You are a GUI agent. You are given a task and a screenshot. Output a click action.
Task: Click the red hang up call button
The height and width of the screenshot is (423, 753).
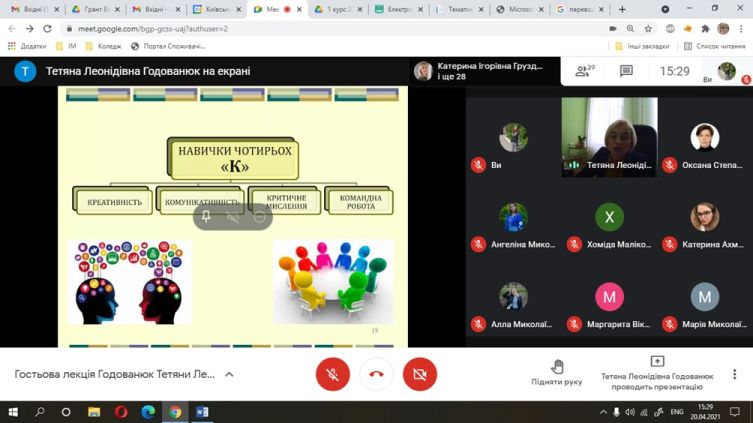click(x=376, y=374)
